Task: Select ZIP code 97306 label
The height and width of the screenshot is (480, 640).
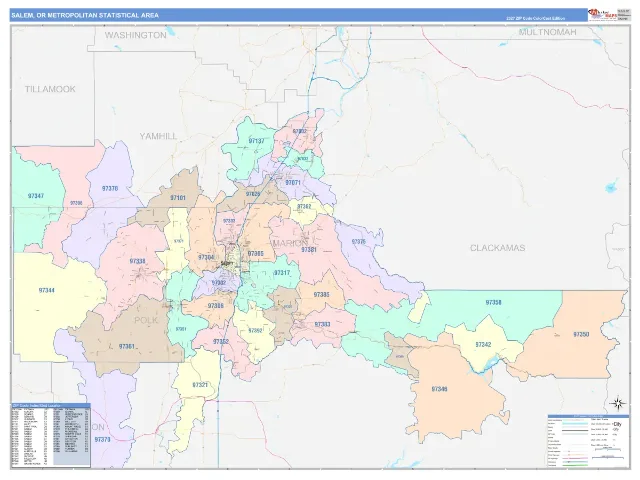Action: tap(216, 306)
